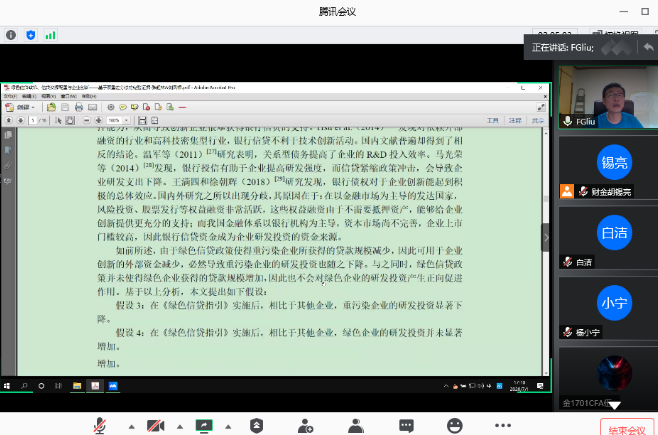Choose the Acrobat select cursor tool
Screen dimensions: 658x435
58,121
